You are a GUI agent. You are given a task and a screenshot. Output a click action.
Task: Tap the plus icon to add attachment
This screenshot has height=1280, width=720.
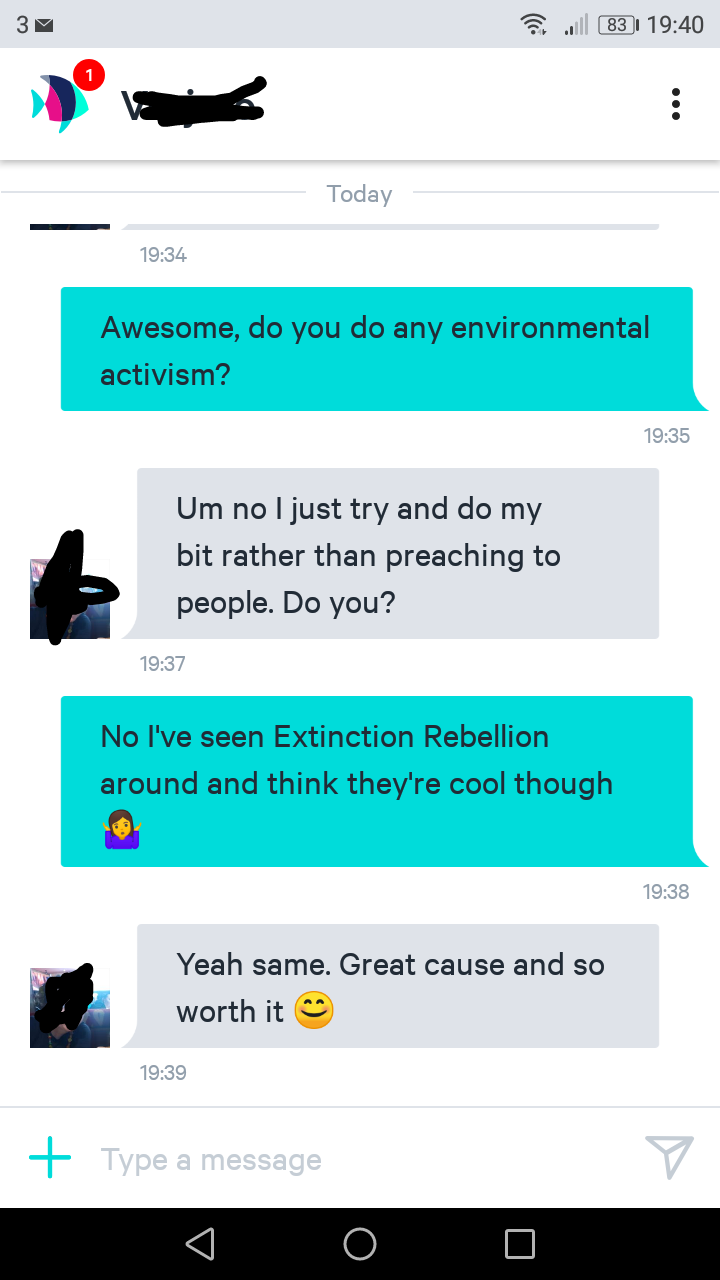point(50,1159)
